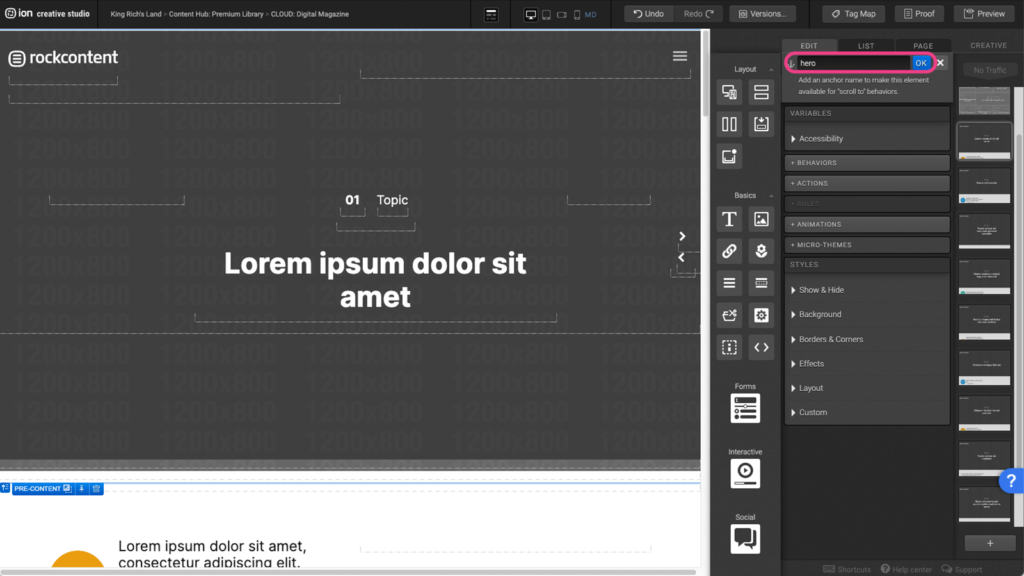Viewport: 1024px width, 576px height.
Task: Select the Text tool in Basics
Action: (x=729, y=219)
